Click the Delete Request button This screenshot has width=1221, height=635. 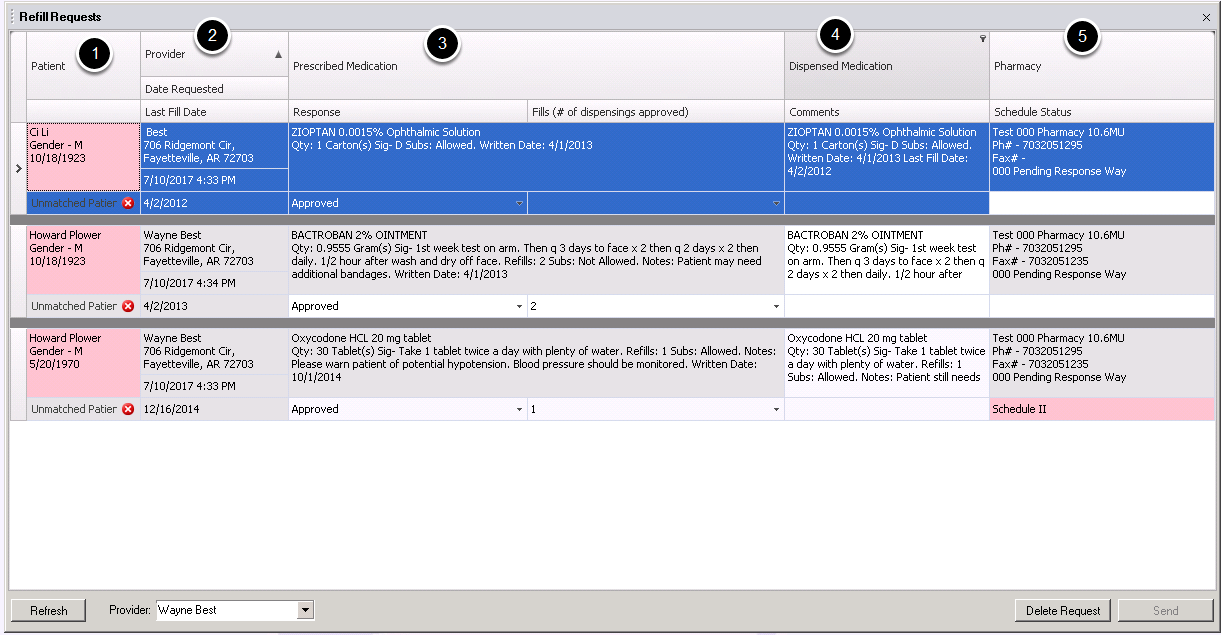[1062, 610]
